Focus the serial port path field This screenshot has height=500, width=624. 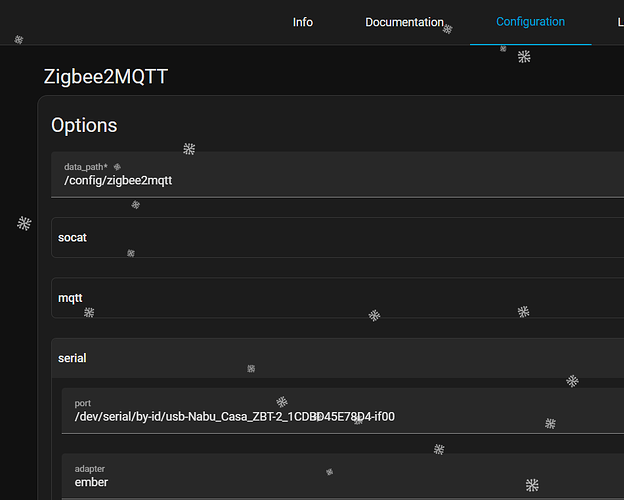pyautogui.click(x=300, y=417)
